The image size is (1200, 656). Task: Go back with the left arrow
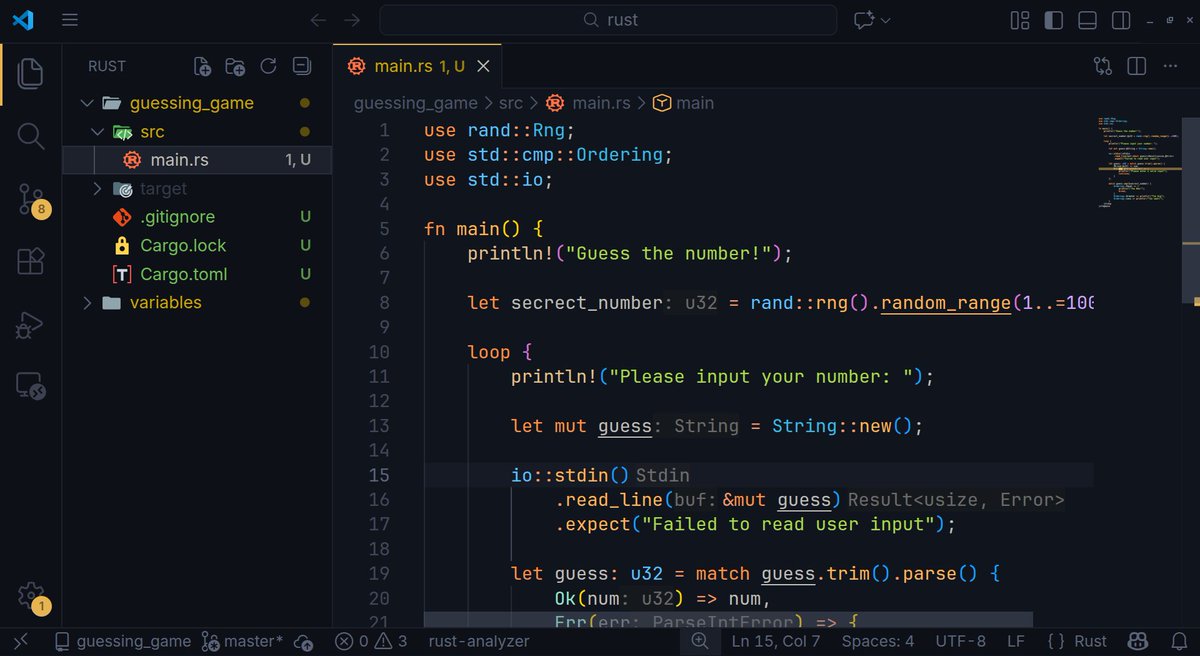pos(318,20)
